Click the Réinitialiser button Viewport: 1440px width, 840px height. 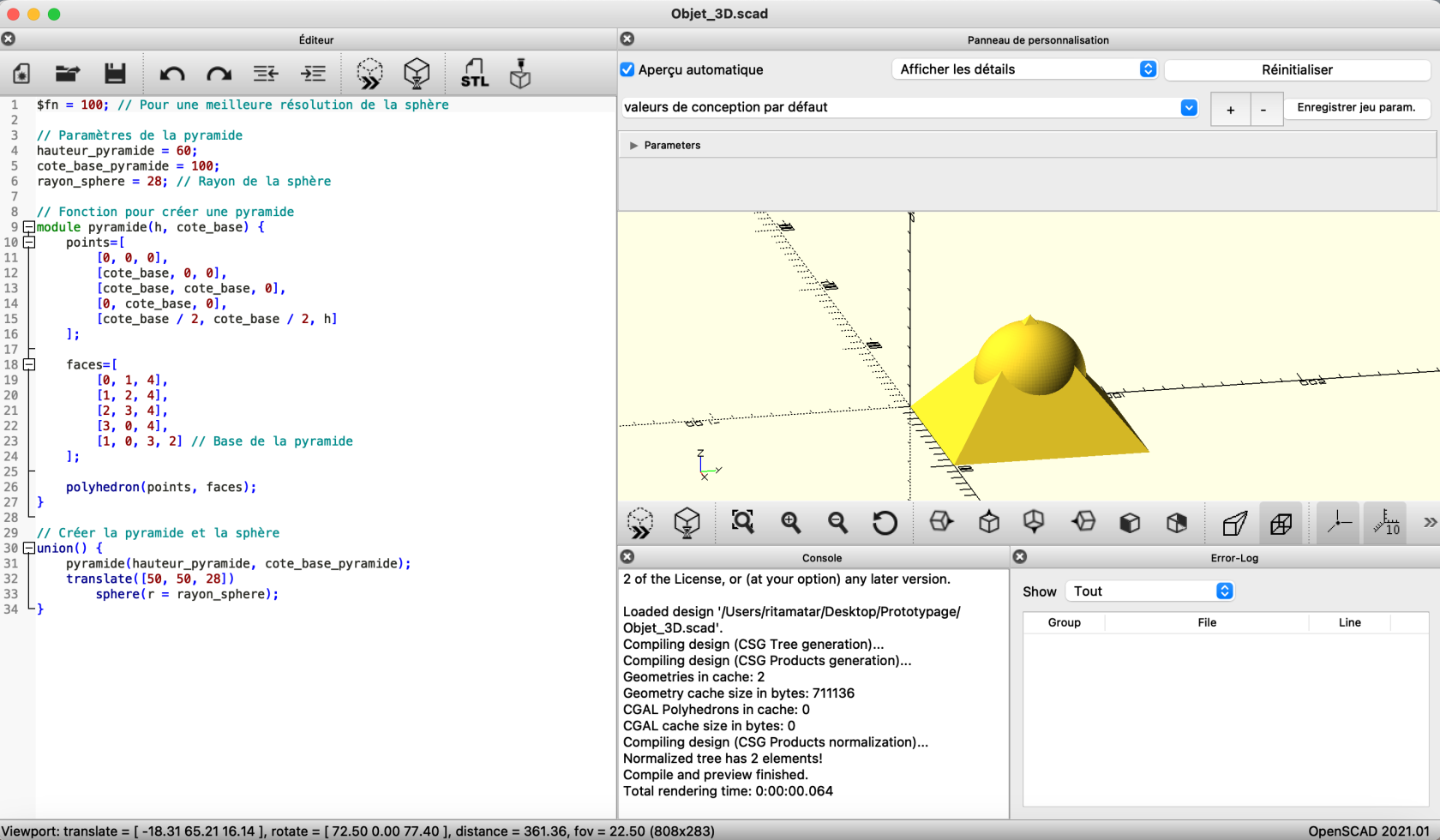click(x=1297, y=69)
